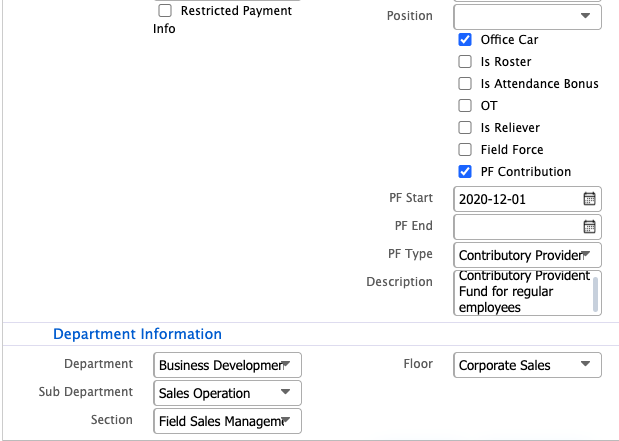Disable the PF Contribution checkbox

[465, 172]
